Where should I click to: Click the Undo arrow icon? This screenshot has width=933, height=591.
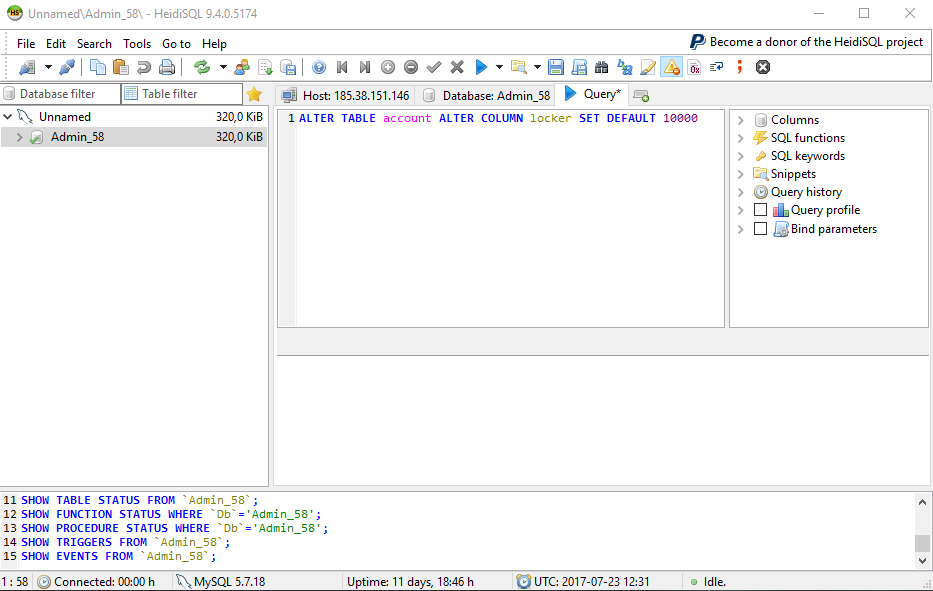pyautogui.click(x=143, y=67)
